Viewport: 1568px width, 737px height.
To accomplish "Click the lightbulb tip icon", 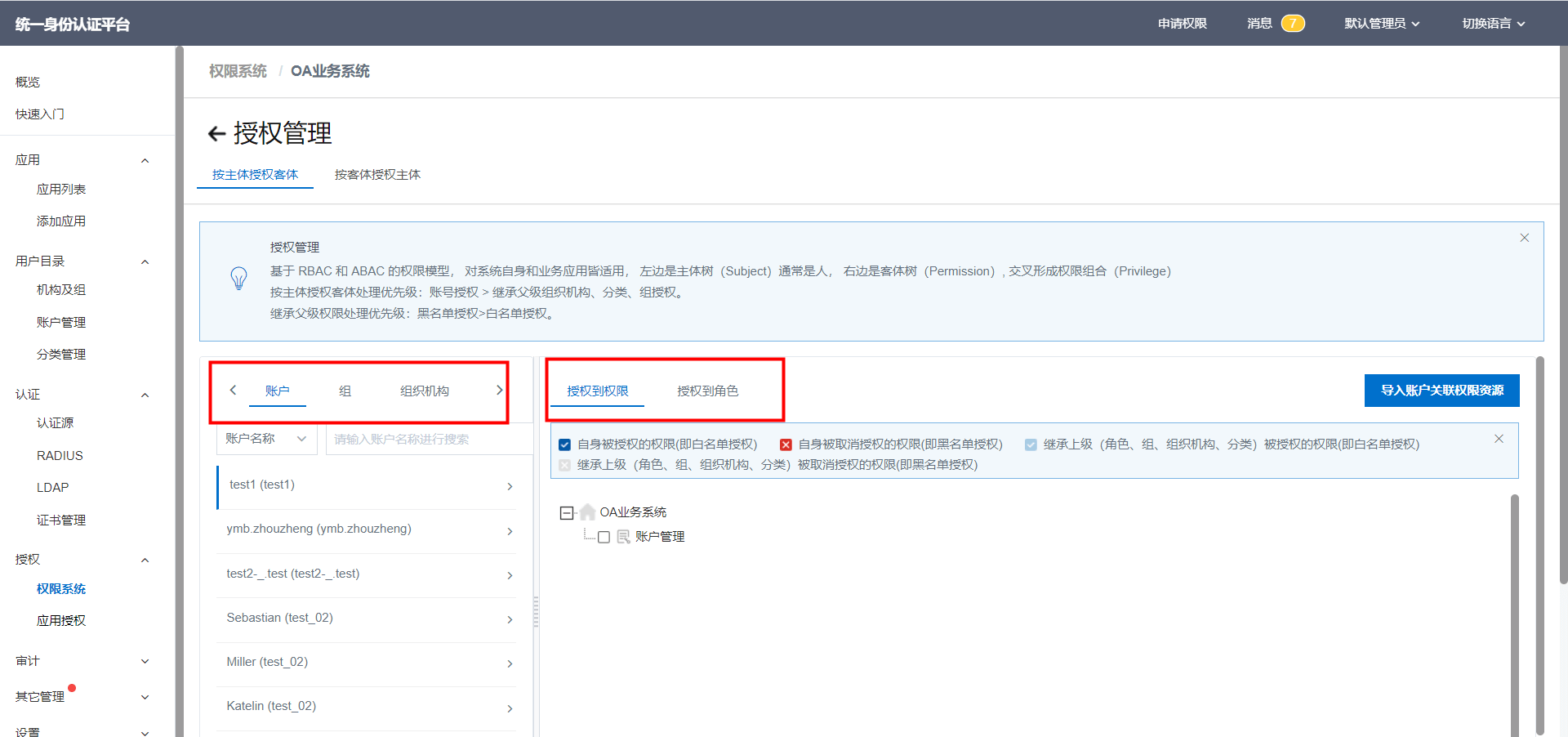I will pyautogui.click(x=238, y=279).
